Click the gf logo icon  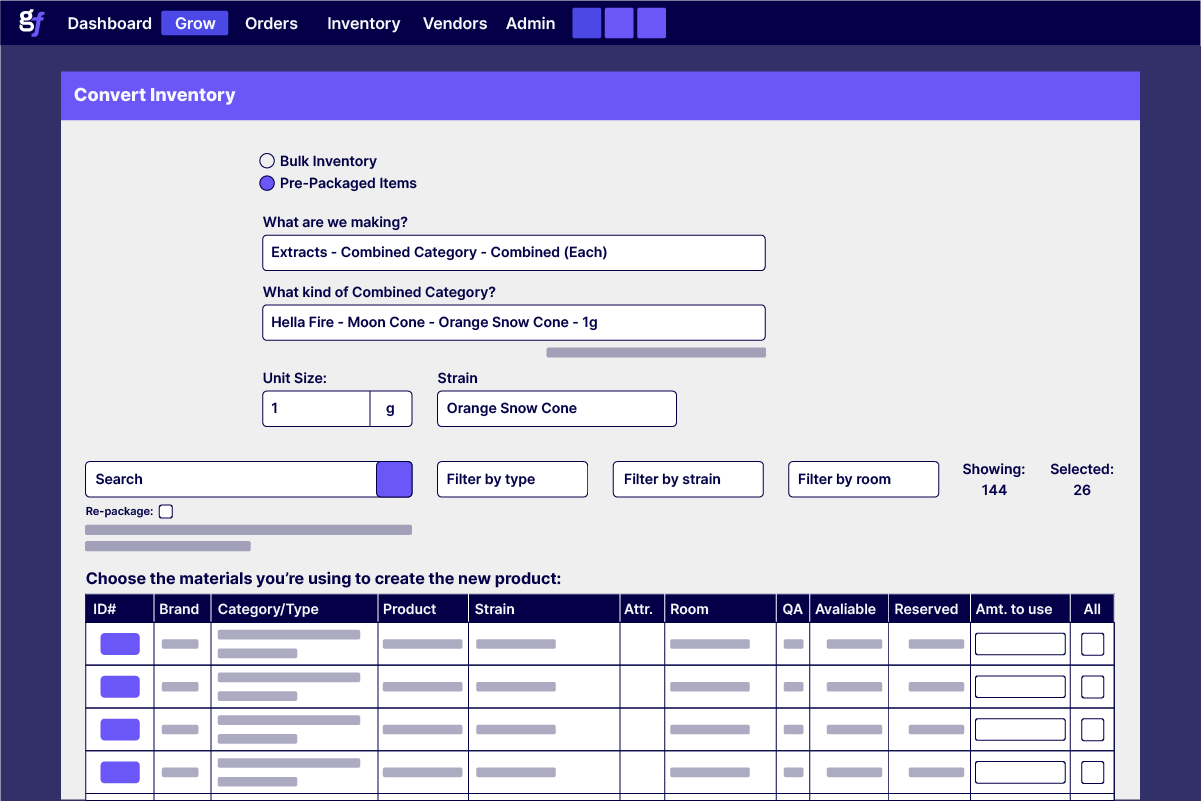click(x=31, y=23)
